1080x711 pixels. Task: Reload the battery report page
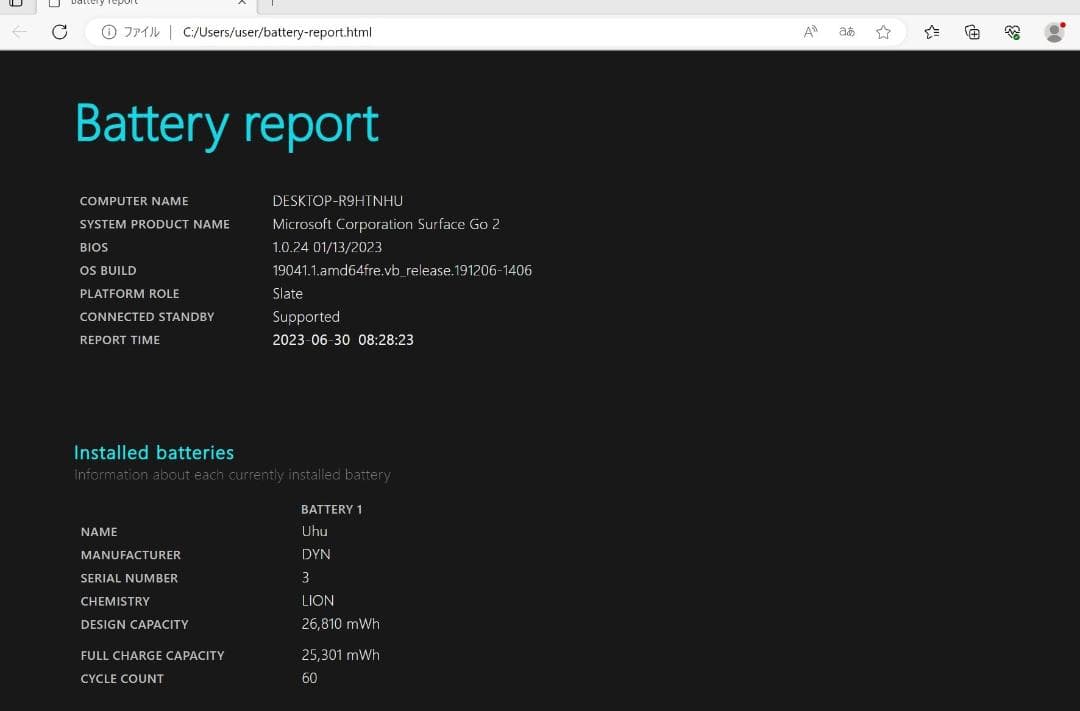(x=60, y=31)
